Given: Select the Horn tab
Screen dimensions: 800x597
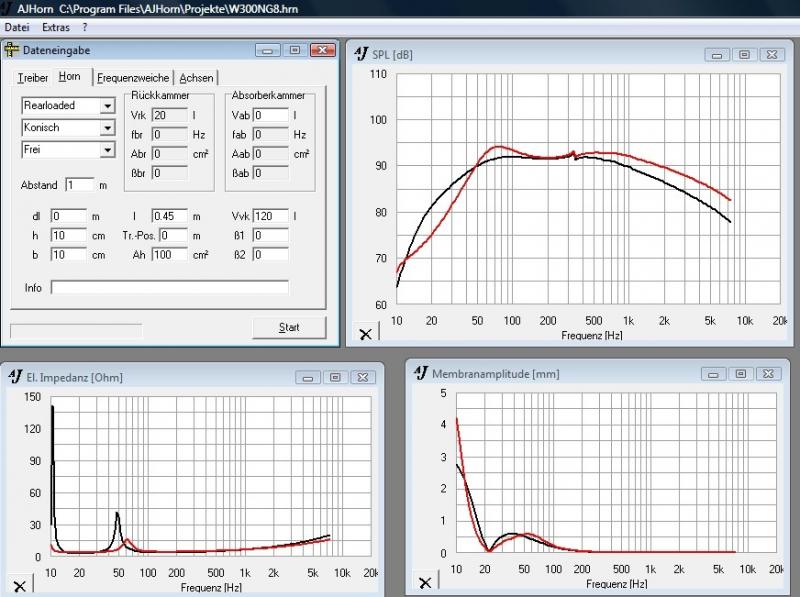Looking at the screenshot, I should (69, 77).
